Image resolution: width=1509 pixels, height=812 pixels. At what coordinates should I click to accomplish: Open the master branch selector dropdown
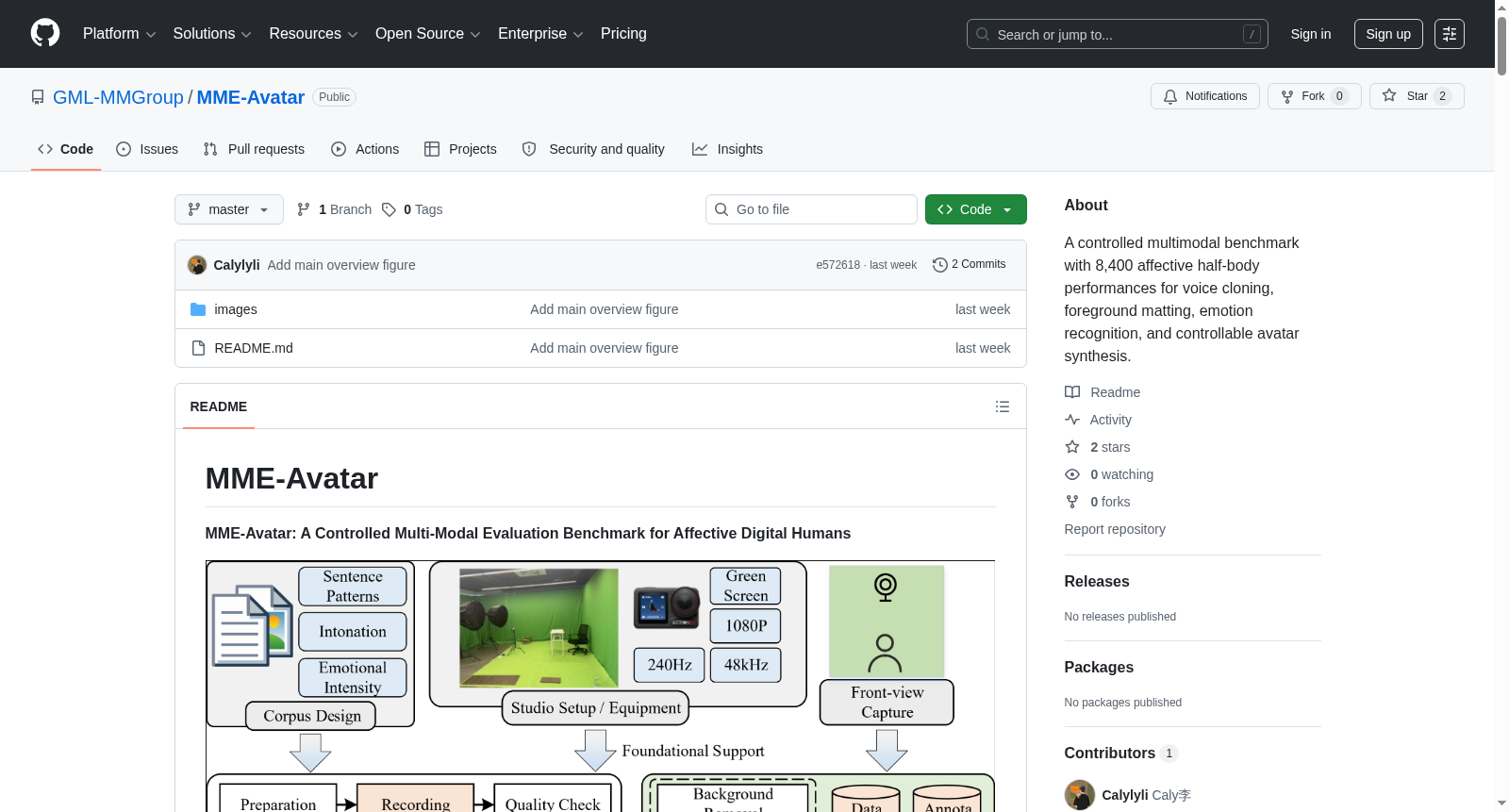pos(229,209)
